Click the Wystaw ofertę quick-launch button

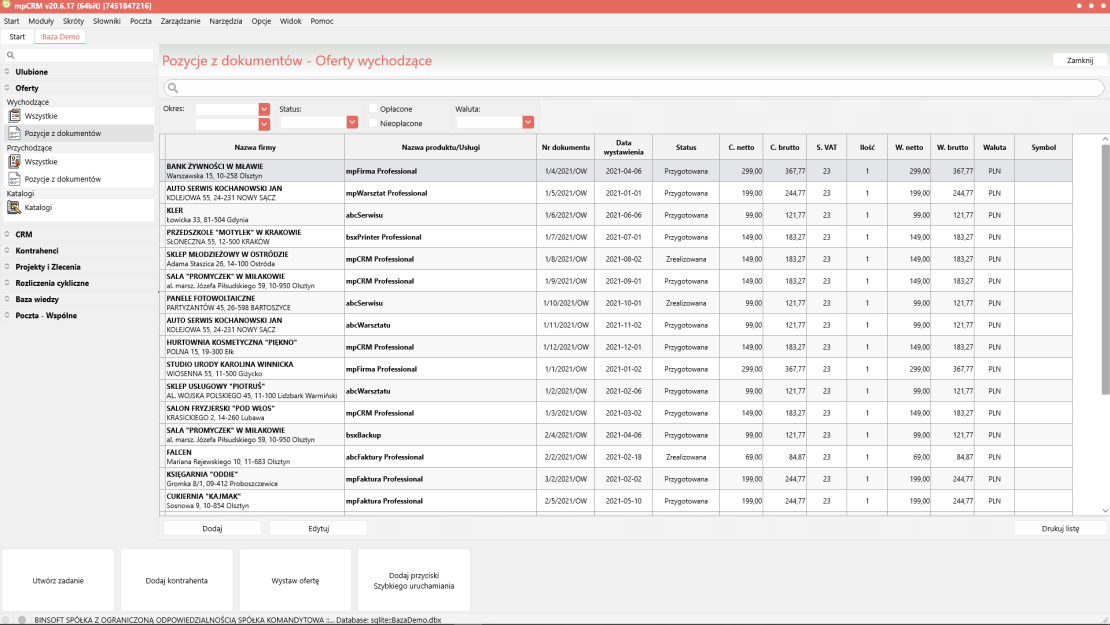(295, 580)
